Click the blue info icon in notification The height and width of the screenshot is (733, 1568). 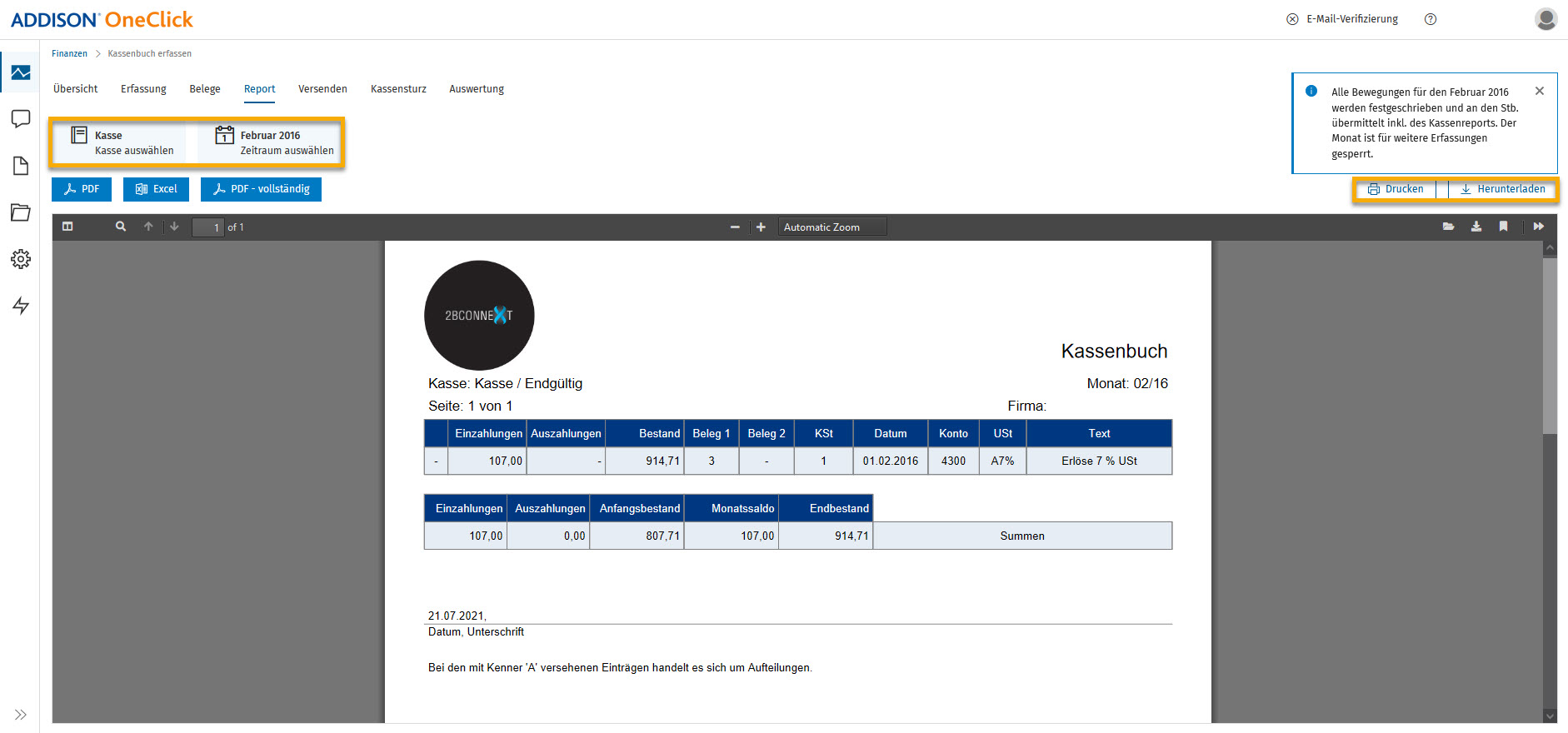(1311, 91)
